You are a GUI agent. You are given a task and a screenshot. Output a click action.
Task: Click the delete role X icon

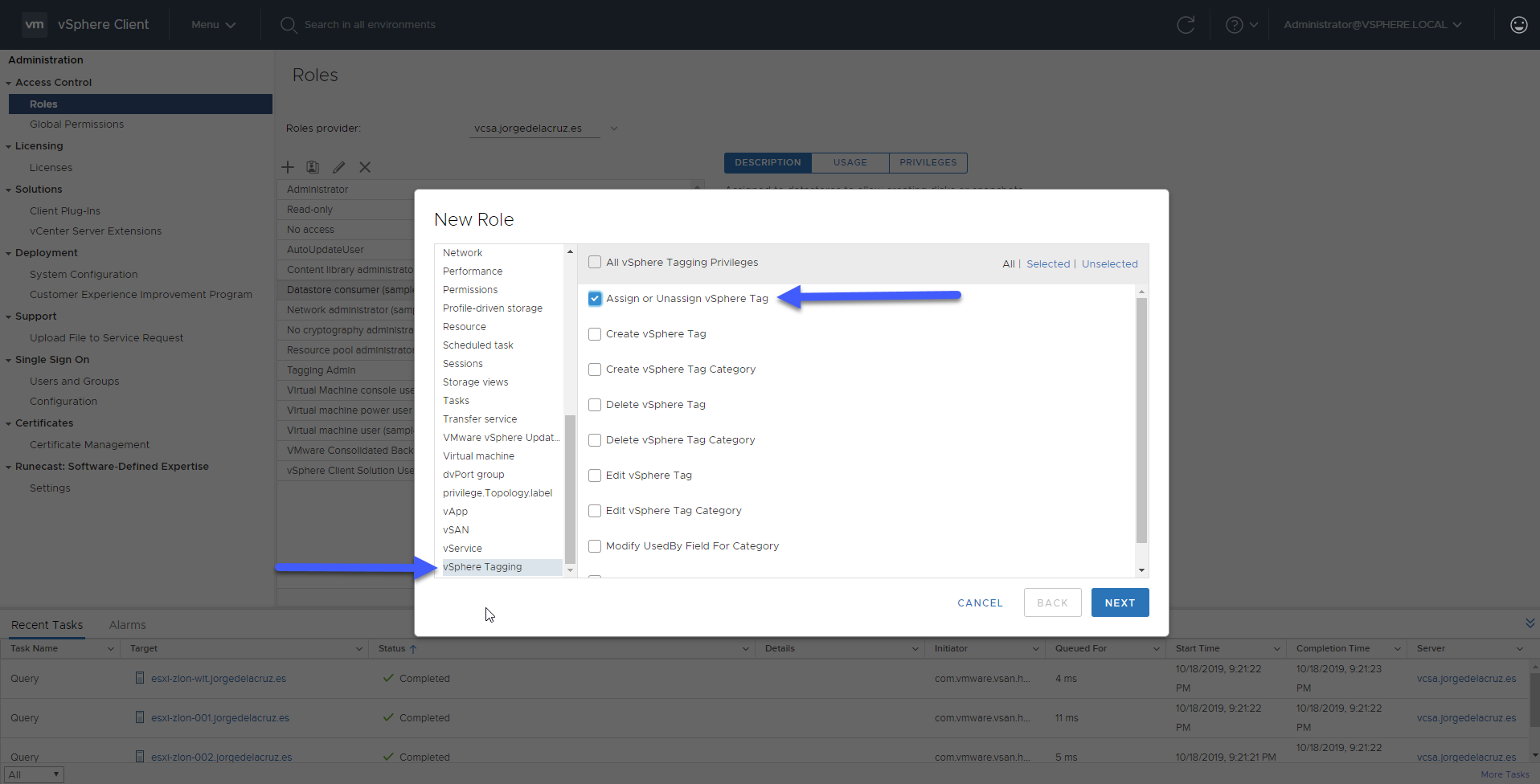tap(365, 167)
